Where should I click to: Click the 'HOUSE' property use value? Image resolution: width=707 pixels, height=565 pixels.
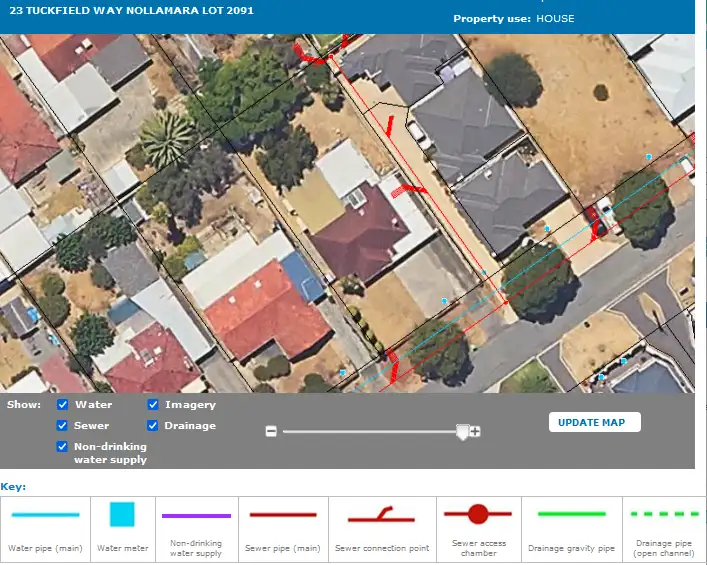coord(555,18)
